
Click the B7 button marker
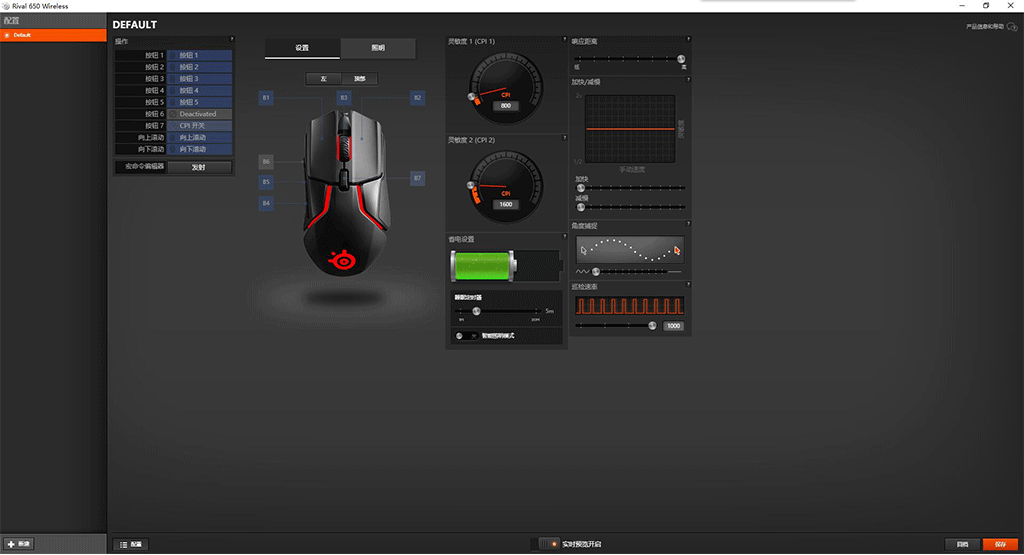(x=417, y=178)
